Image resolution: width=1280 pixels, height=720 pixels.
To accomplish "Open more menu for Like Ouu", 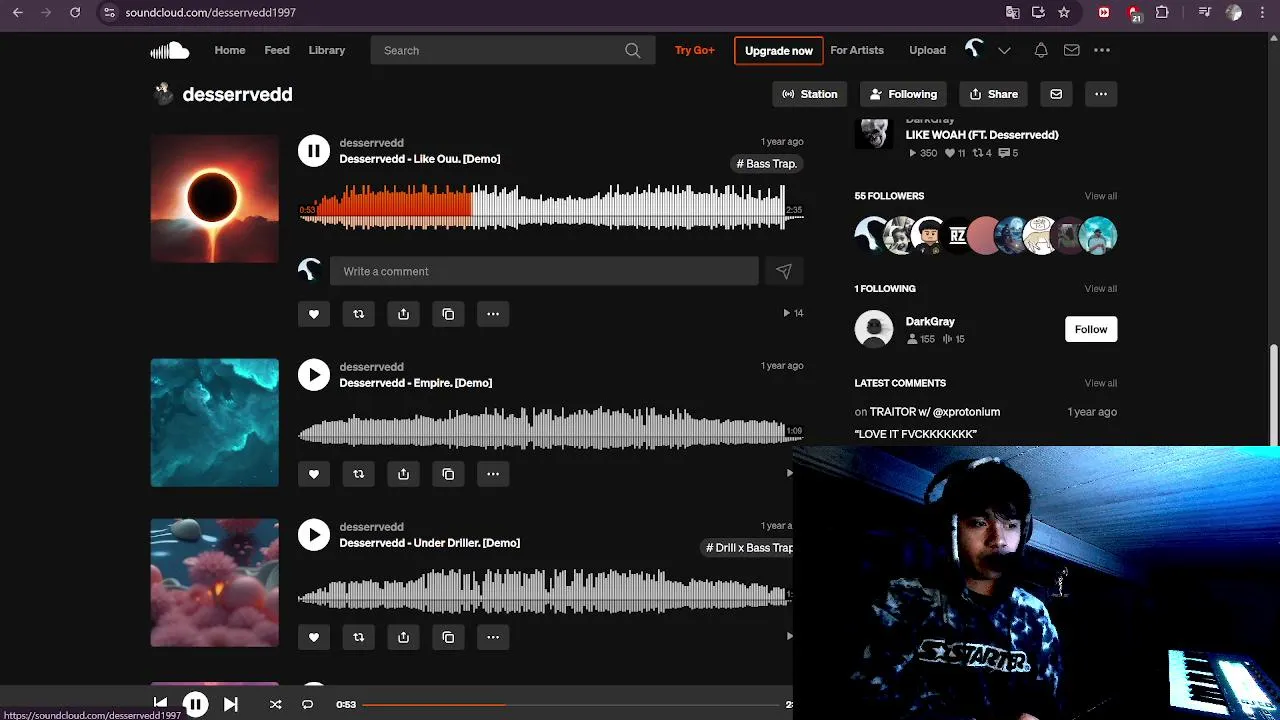I will (493, 314).
